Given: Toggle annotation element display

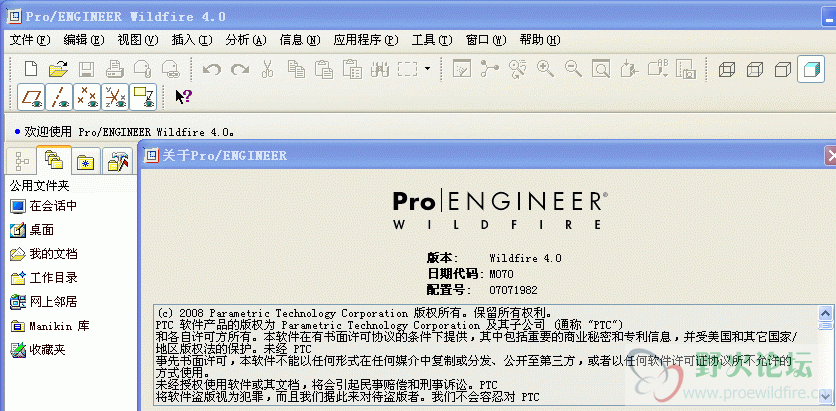Looking at the screenshot, I should coord(143,97).
